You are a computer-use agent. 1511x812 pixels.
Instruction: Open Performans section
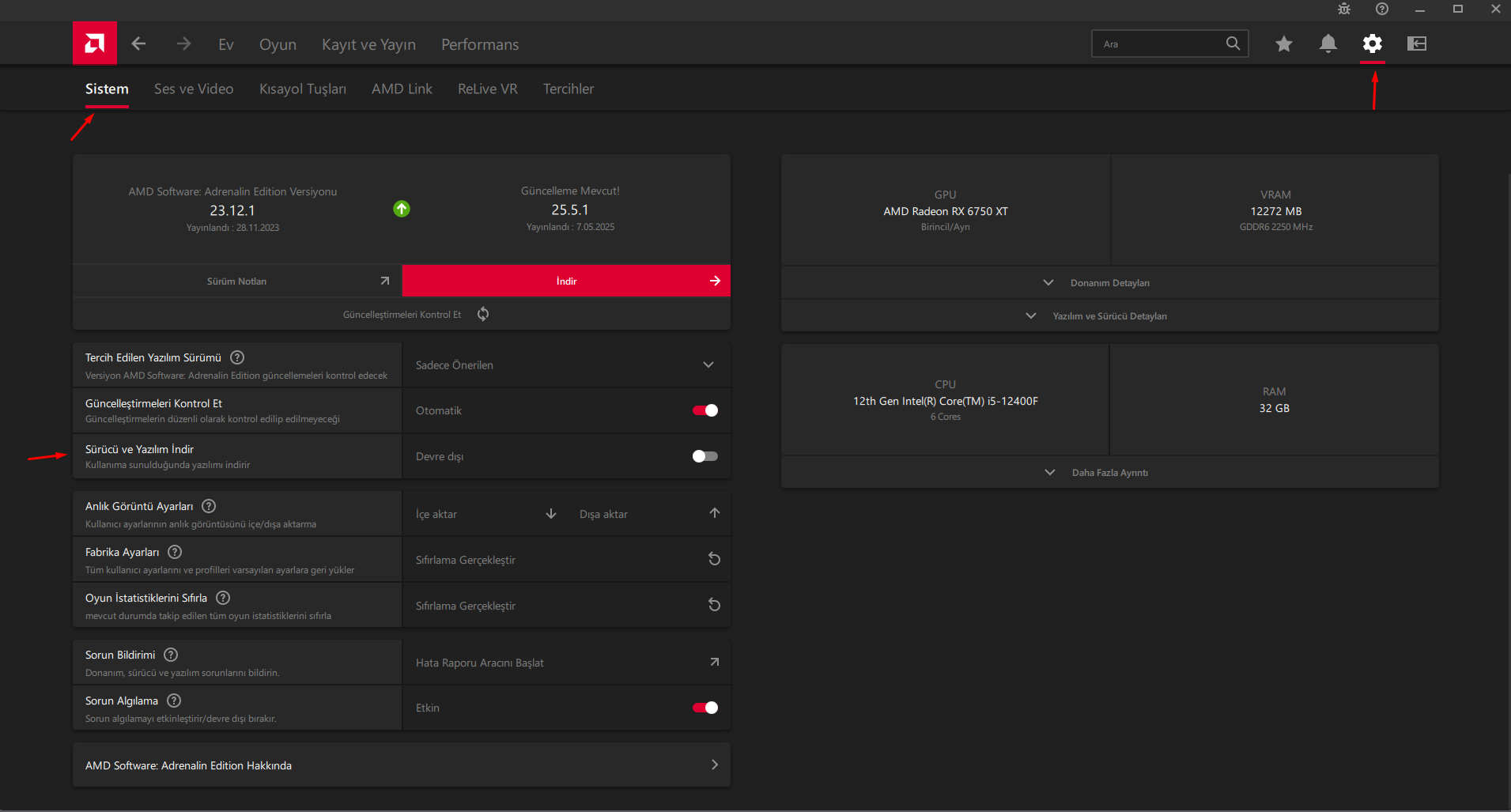pos(480,44)
